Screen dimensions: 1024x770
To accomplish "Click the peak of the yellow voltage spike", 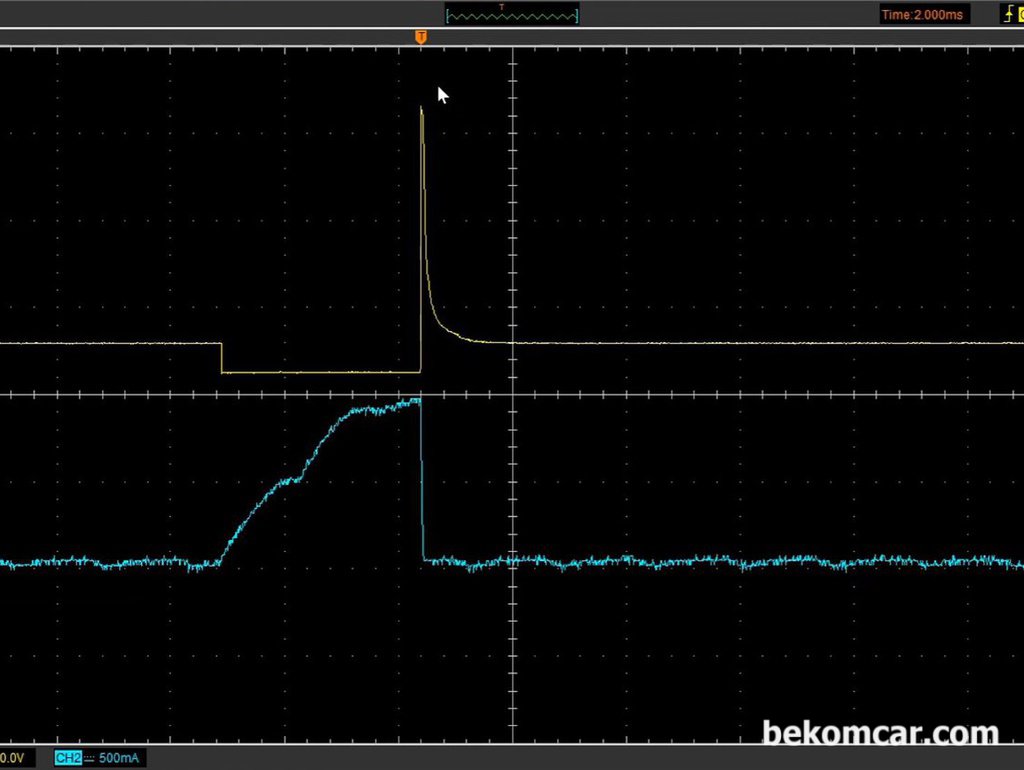I will click(x=421, y=109).
